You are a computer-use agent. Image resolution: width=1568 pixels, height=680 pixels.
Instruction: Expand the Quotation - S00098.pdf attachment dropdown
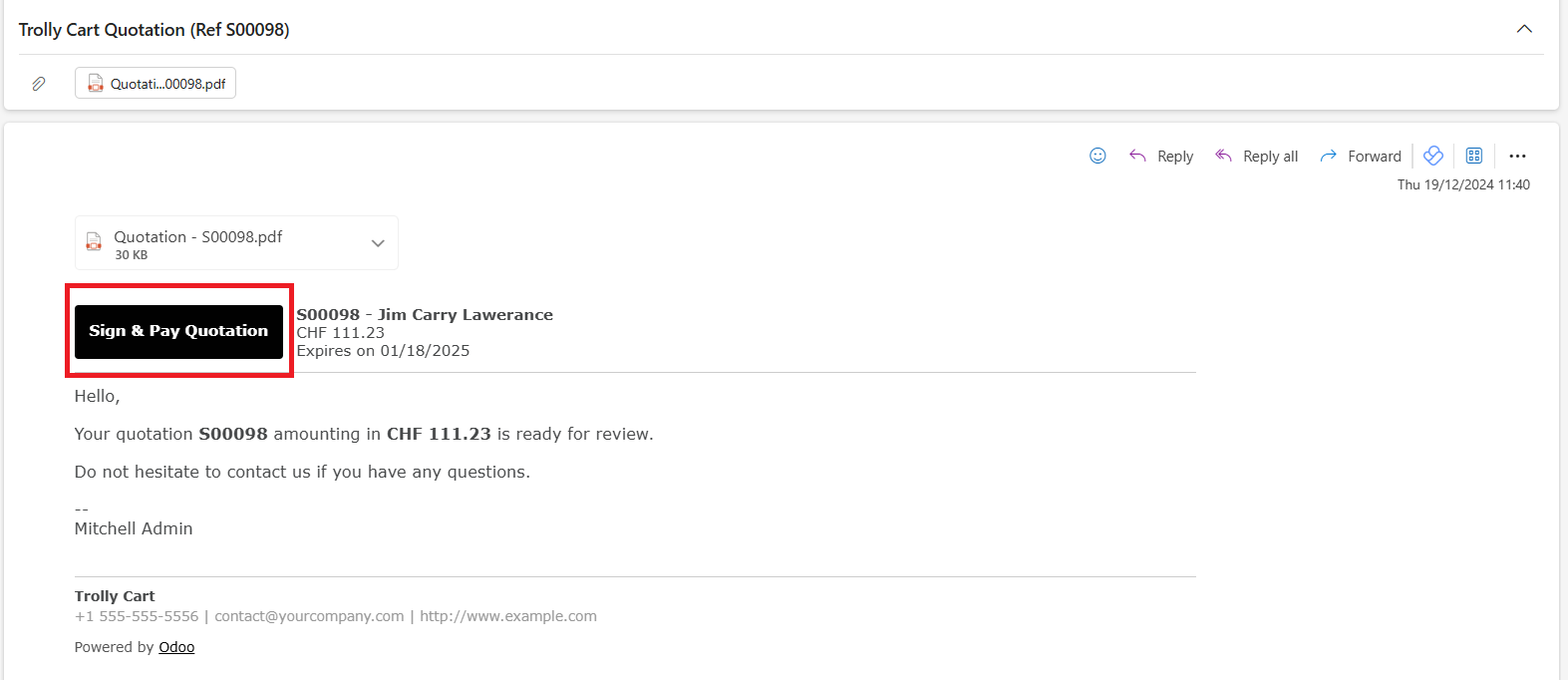click(x=378, y=243)
